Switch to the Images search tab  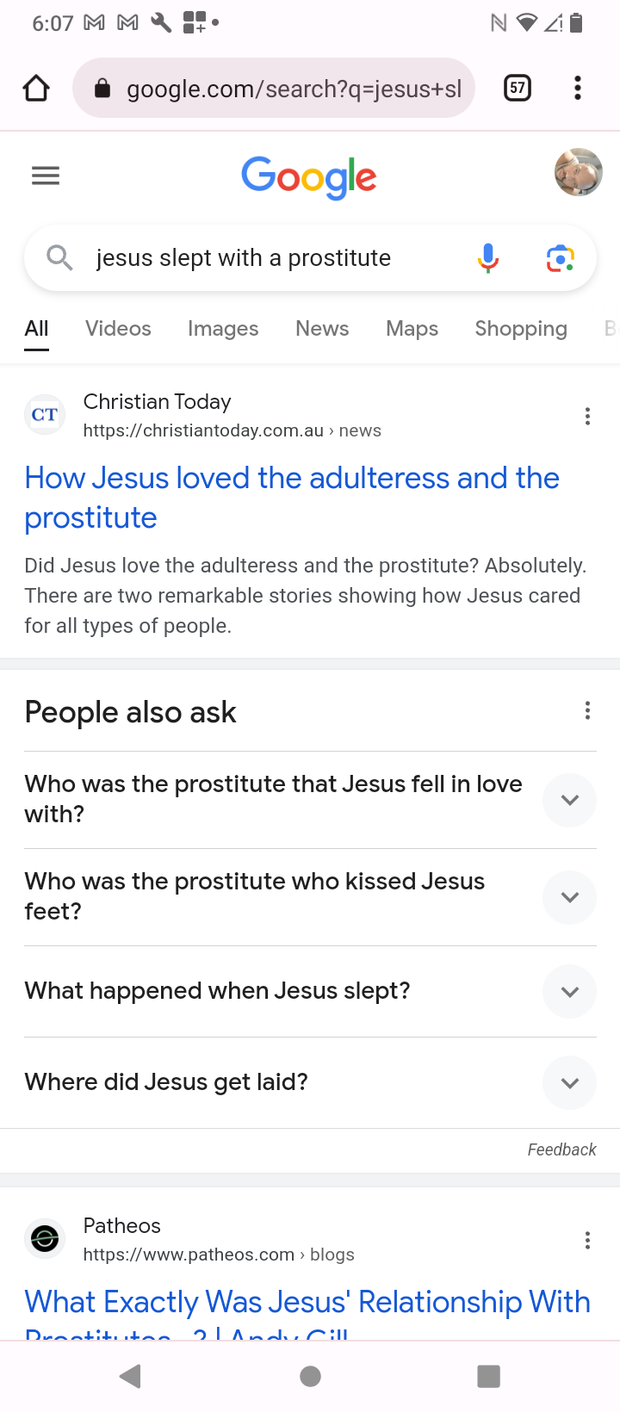[x=223, y=329]
